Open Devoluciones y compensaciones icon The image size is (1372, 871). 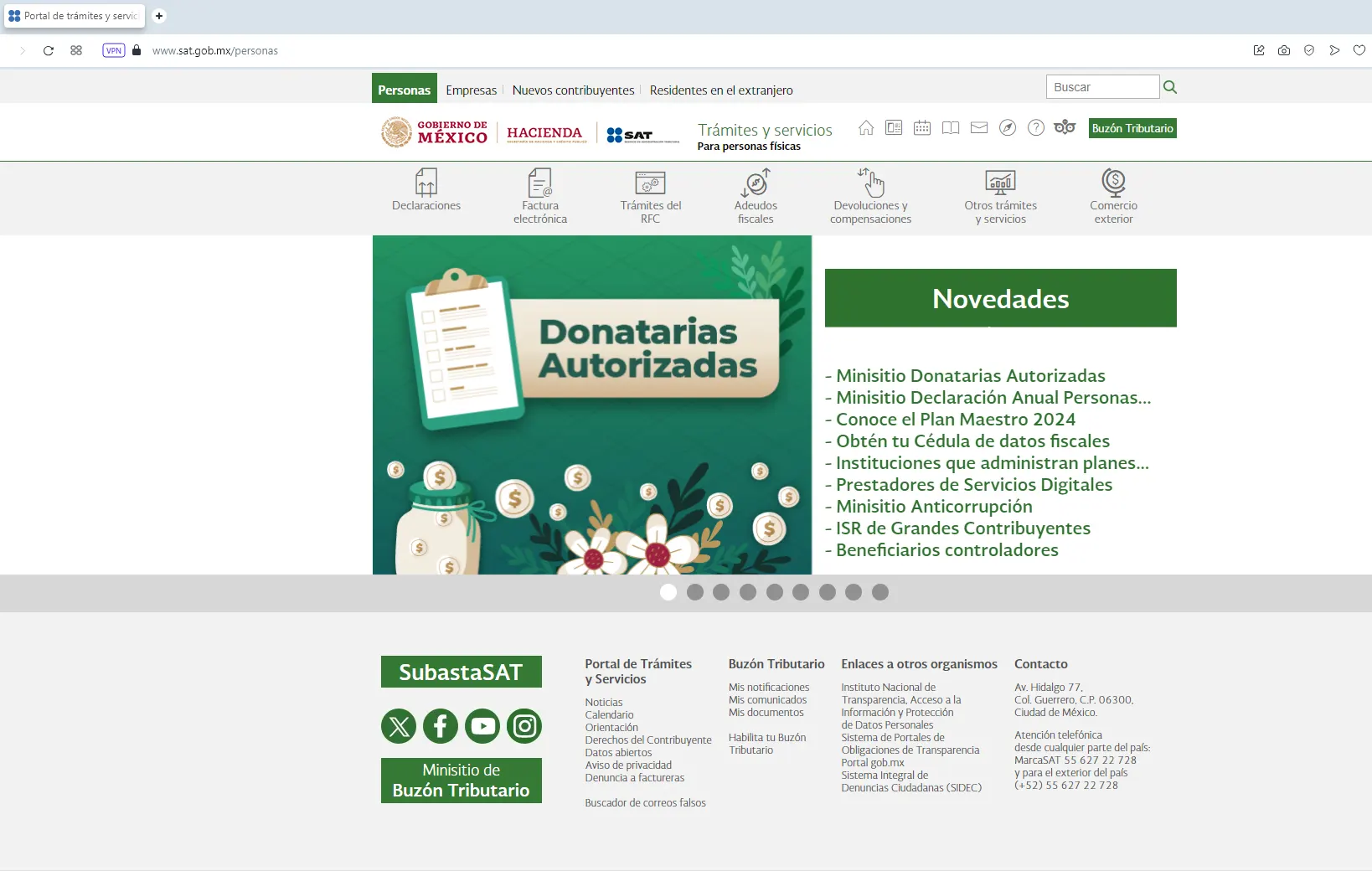[x=870, y=183]
